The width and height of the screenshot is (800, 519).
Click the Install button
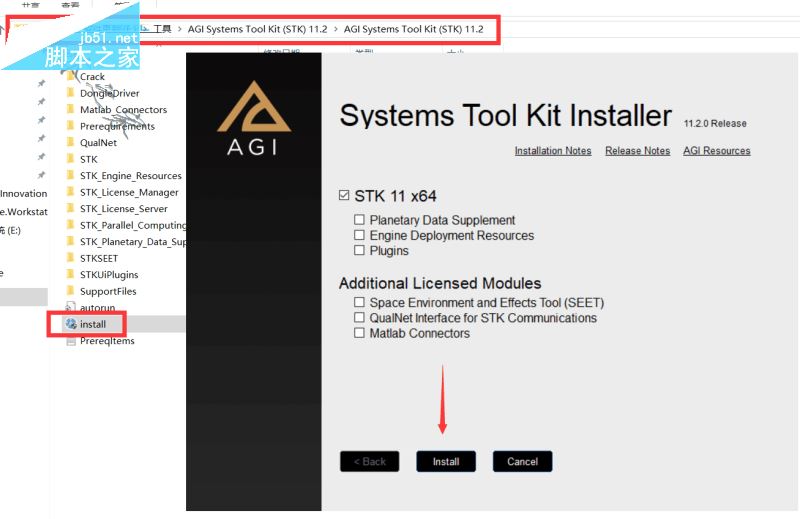(446, 461)
